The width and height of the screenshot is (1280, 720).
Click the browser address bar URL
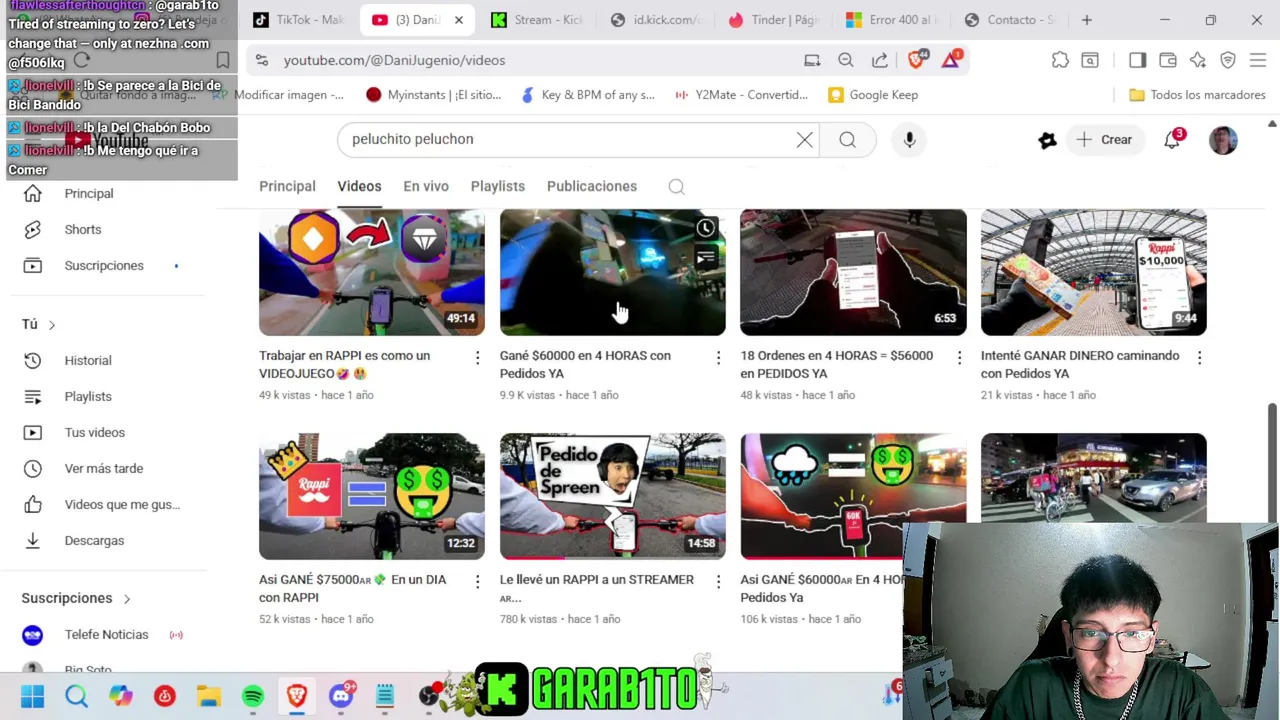point(394,60)
